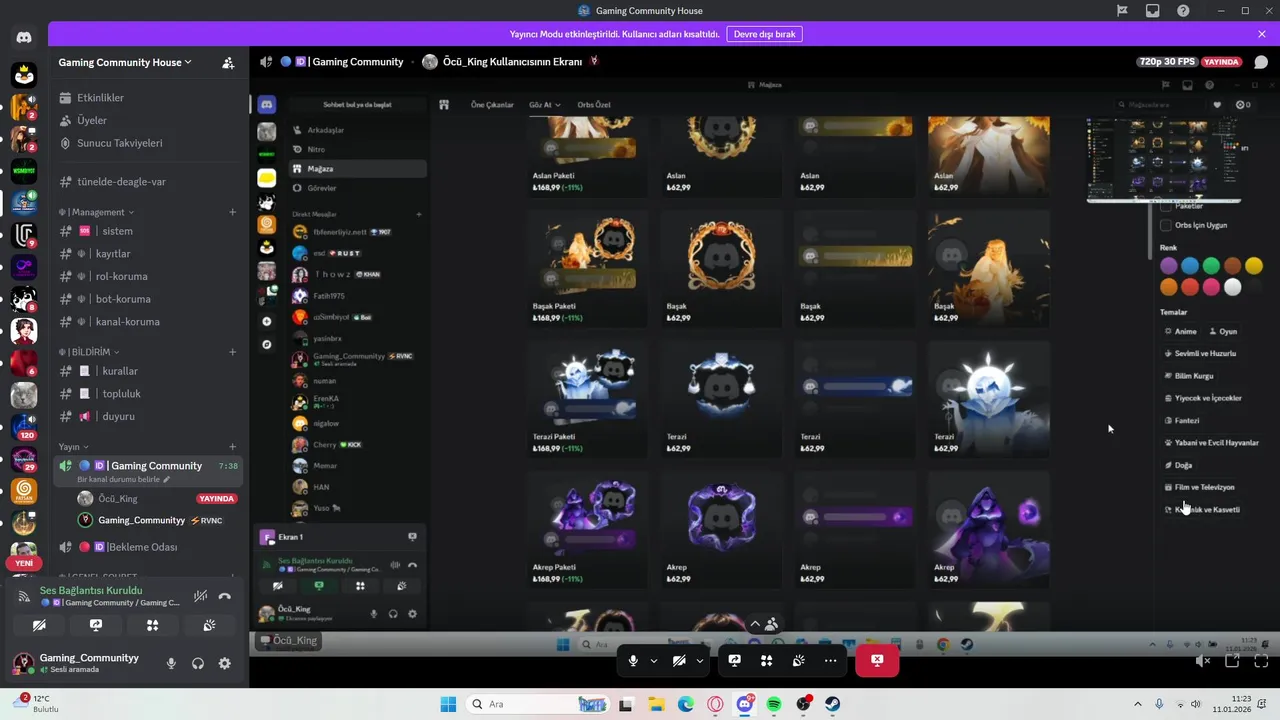Open the members add icon next to server name
This screenshot has height=720, width=1280.
pyautogui.click(x=228, y=62)
